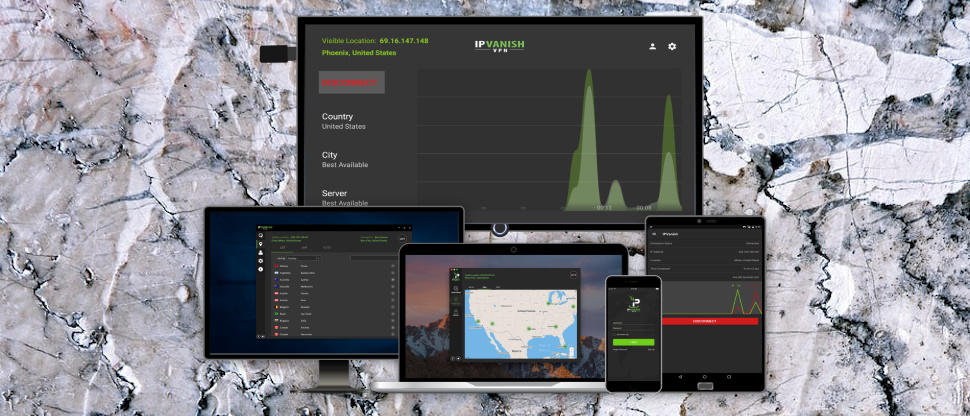
Task: Click the Password field on phone
Action: [x=633, y=329]
